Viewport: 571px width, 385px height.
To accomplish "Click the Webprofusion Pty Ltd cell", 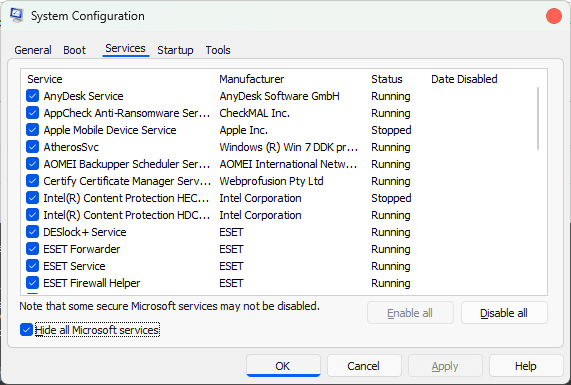I will [x=271, y=181].
